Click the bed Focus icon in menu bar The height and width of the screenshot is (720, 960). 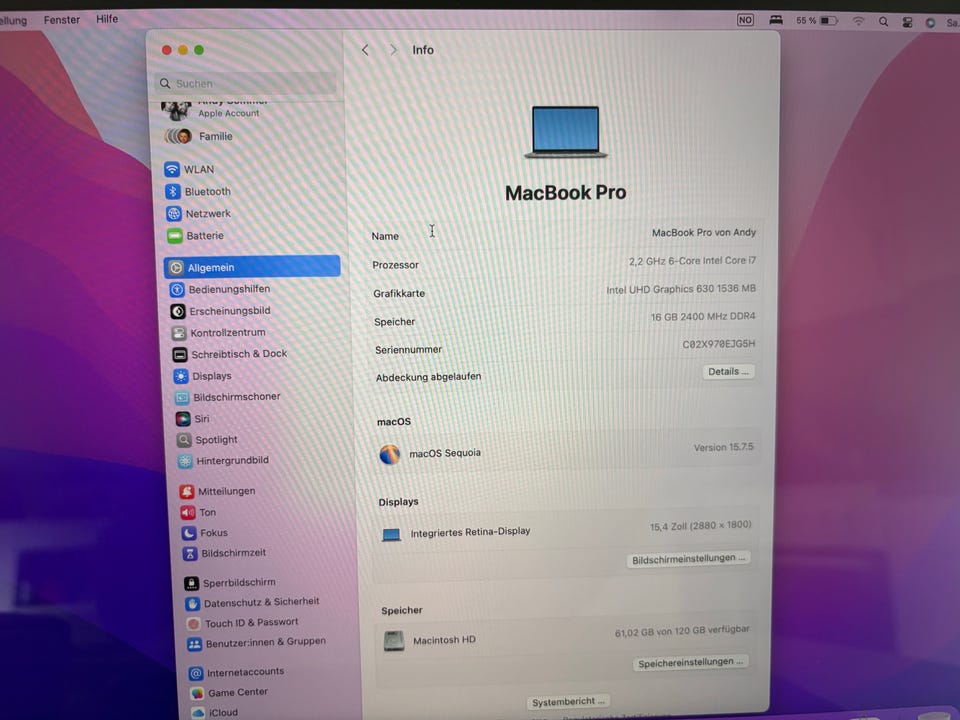776,20
